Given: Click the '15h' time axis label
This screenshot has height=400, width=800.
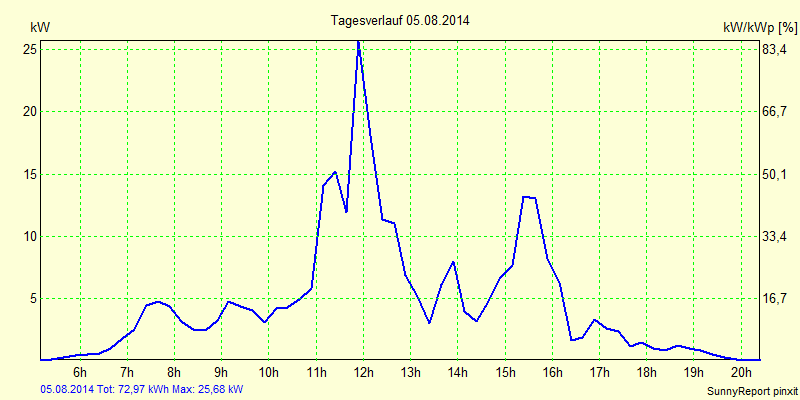Looking at the screenshot, I should tap(505, 371).
